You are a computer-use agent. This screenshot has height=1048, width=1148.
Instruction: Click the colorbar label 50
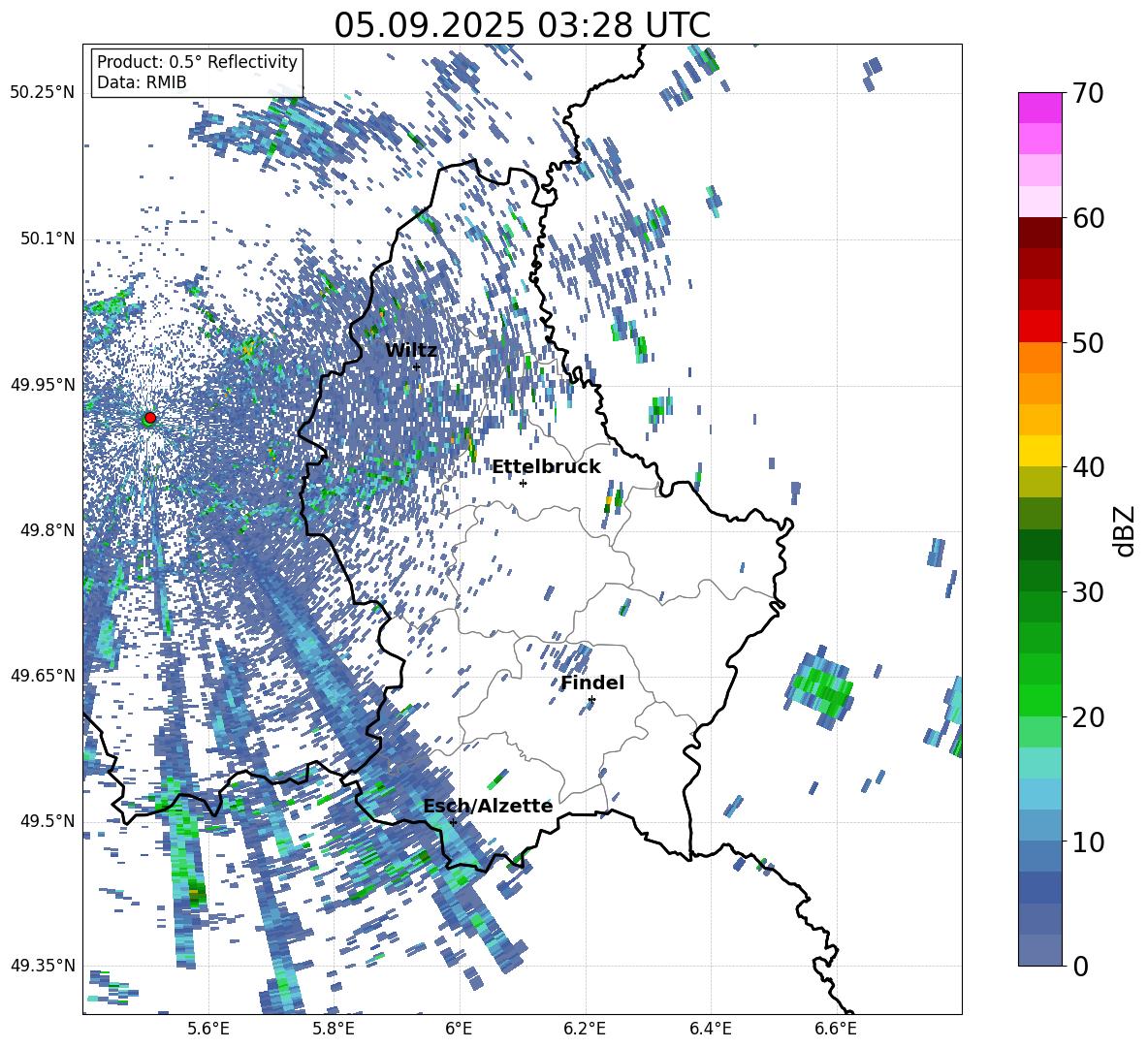click(x=1088, y=343)
